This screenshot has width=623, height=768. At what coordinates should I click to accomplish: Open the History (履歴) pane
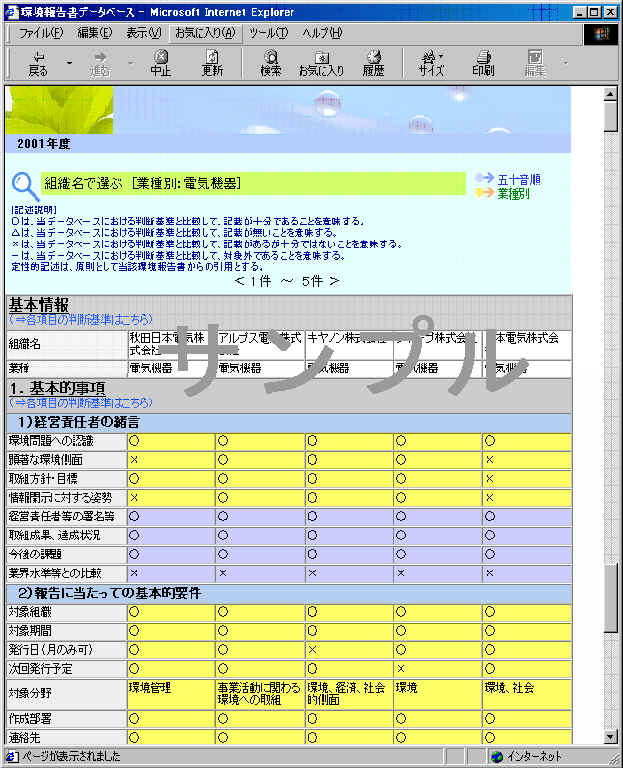pyautogui.click(x=373, y=64)
